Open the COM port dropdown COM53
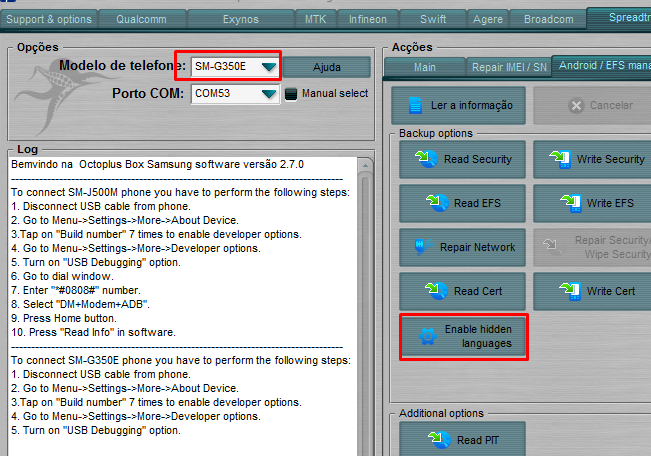The height and width of the screenshot is (456, 651). [x=235, y=94]
